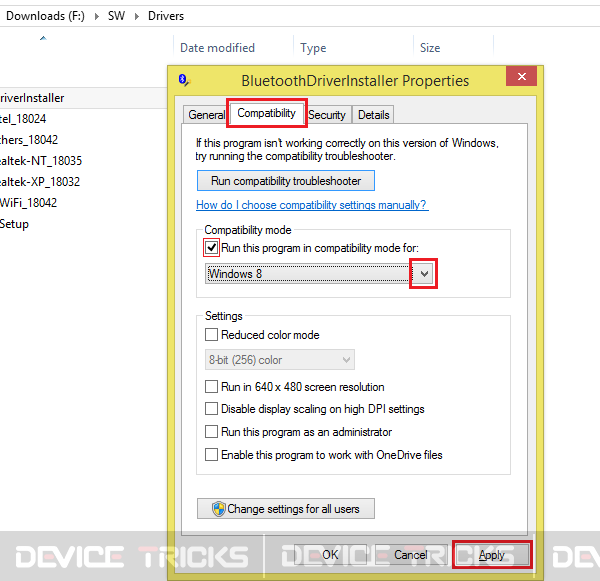Check Enable this program to work with OneDrive

[211, 455]
